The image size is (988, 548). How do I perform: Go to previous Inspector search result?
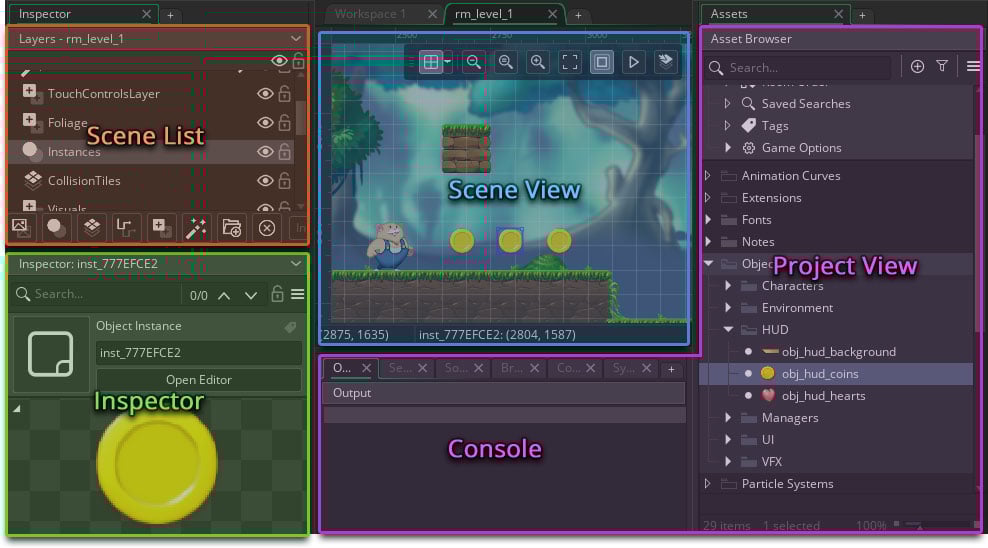coord(224,295)
